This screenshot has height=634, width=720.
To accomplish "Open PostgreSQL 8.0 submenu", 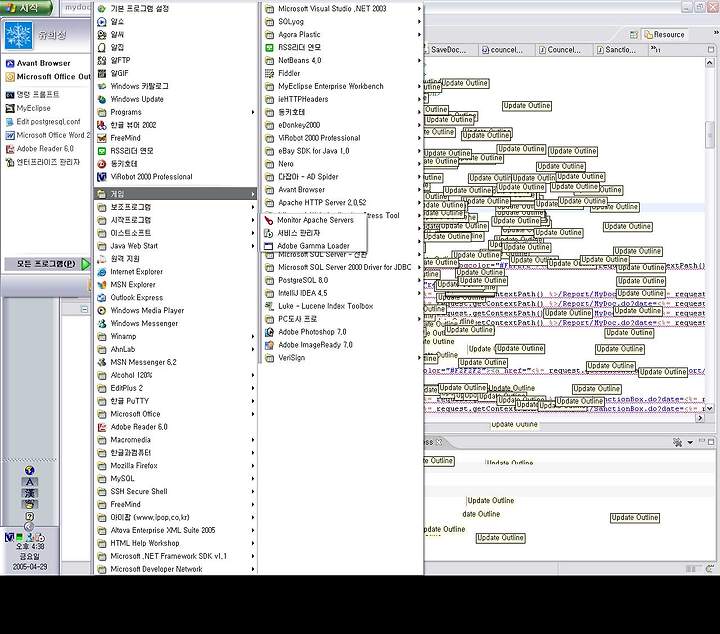I will click(x=342, y=280).
